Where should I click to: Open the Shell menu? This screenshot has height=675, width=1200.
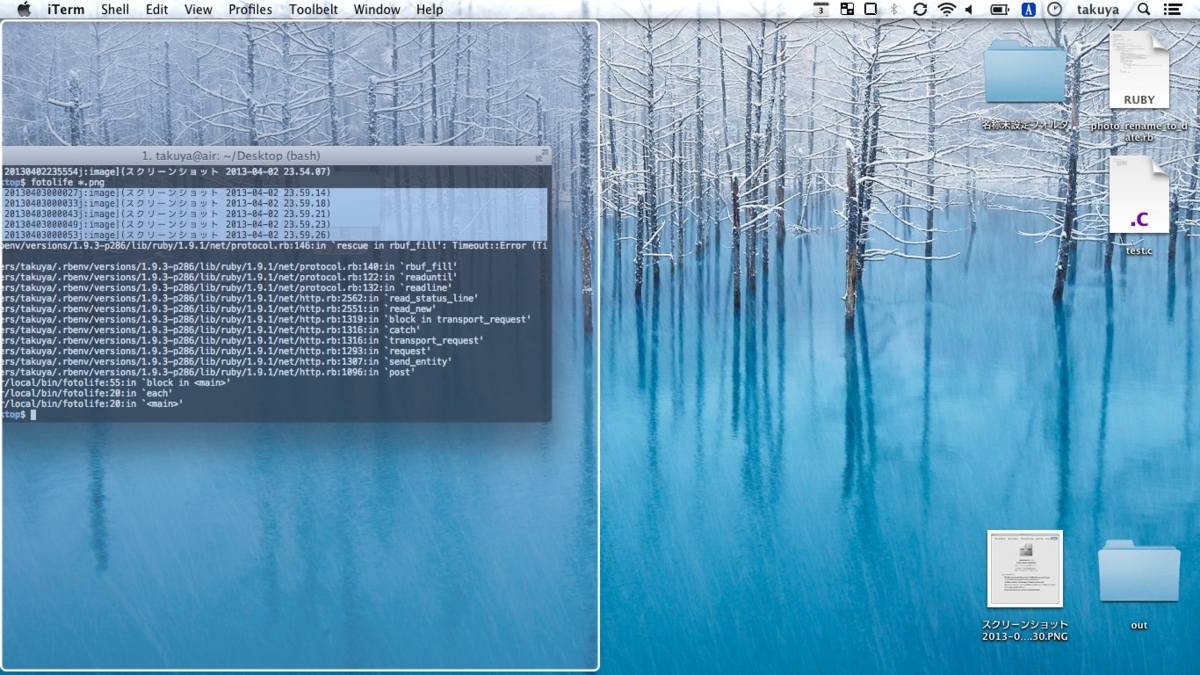[x=115, y=9]
